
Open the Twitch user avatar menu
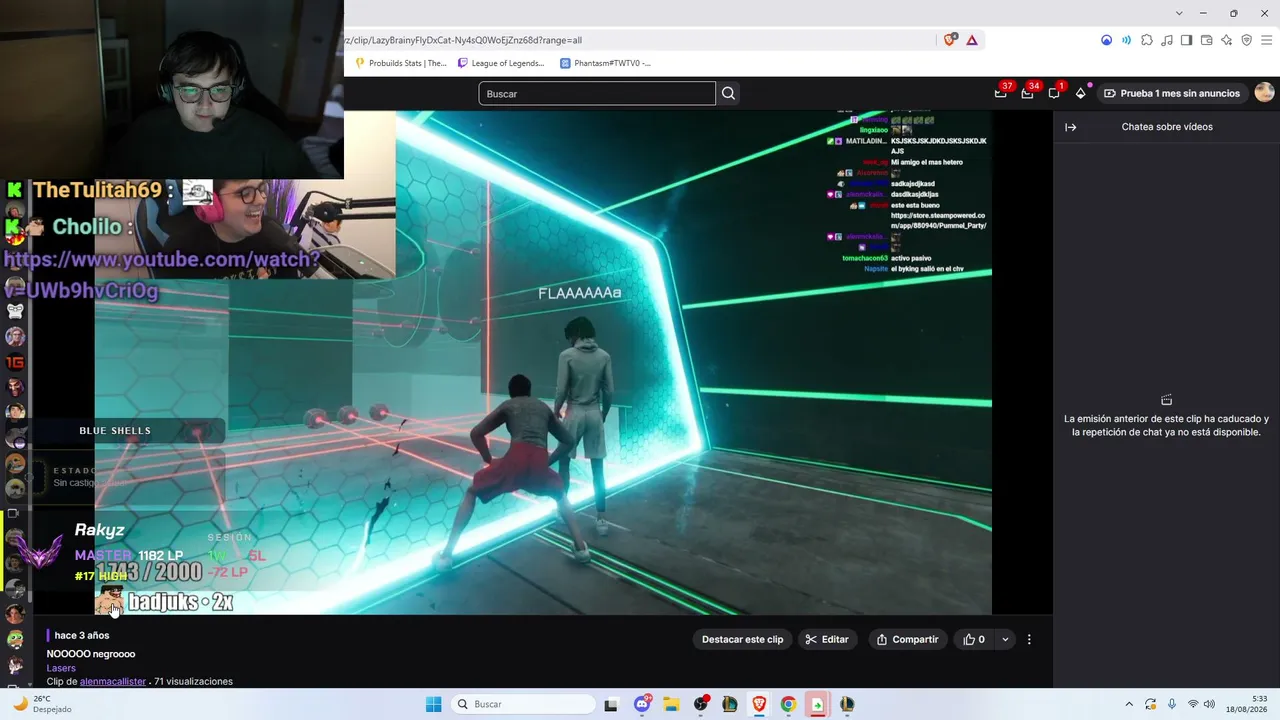coord(1264,93)
